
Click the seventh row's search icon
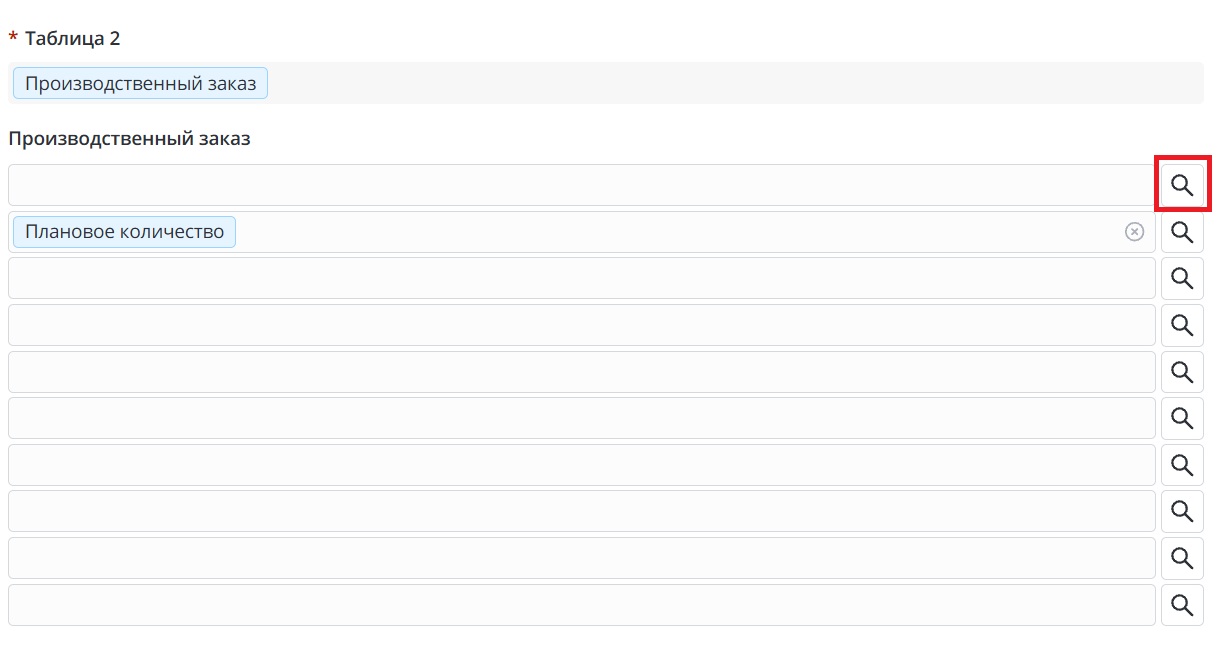[1182, 465]
